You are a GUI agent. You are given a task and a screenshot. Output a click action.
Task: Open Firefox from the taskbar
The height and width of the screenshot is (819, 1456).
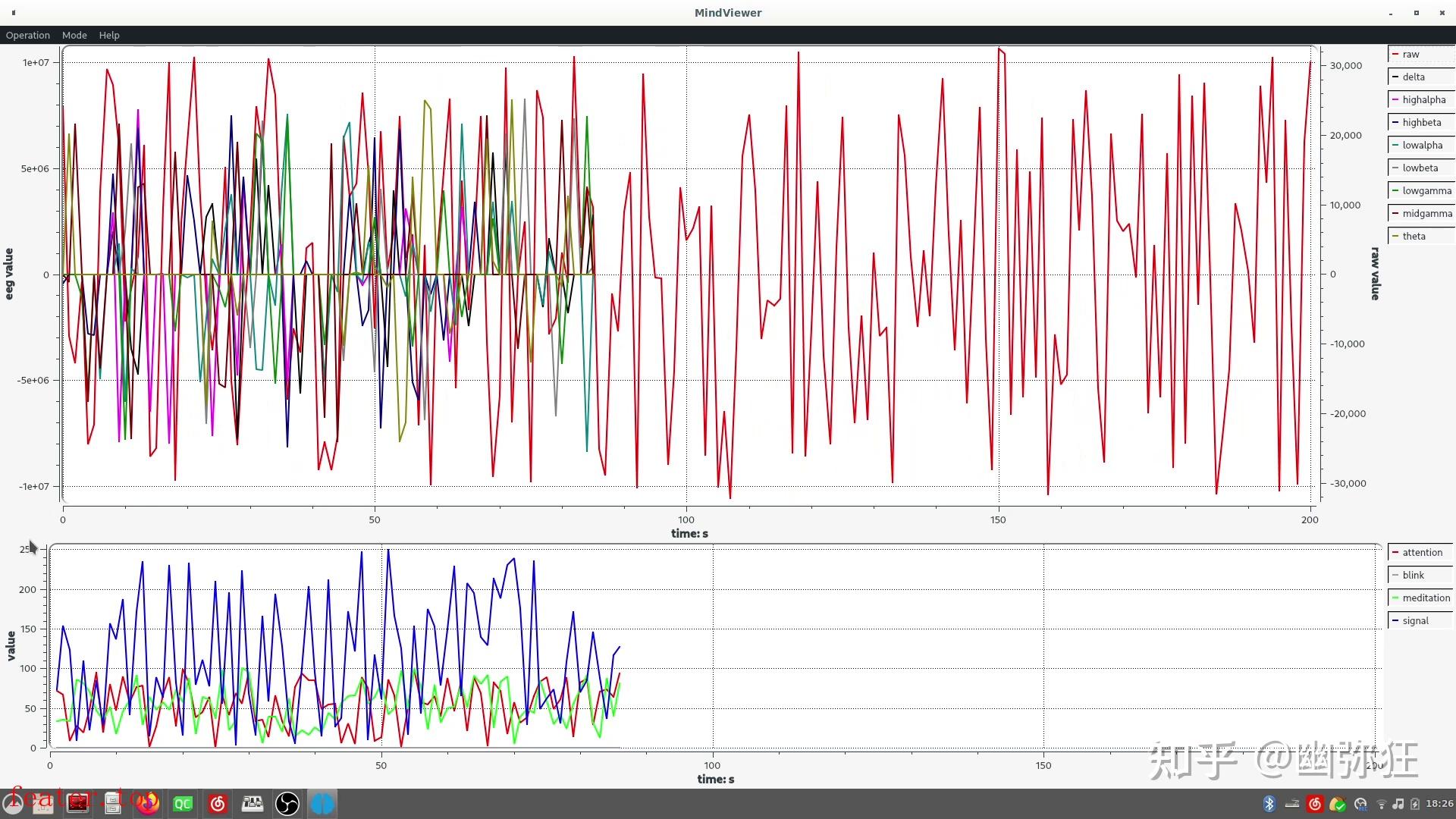pos(148,803)
